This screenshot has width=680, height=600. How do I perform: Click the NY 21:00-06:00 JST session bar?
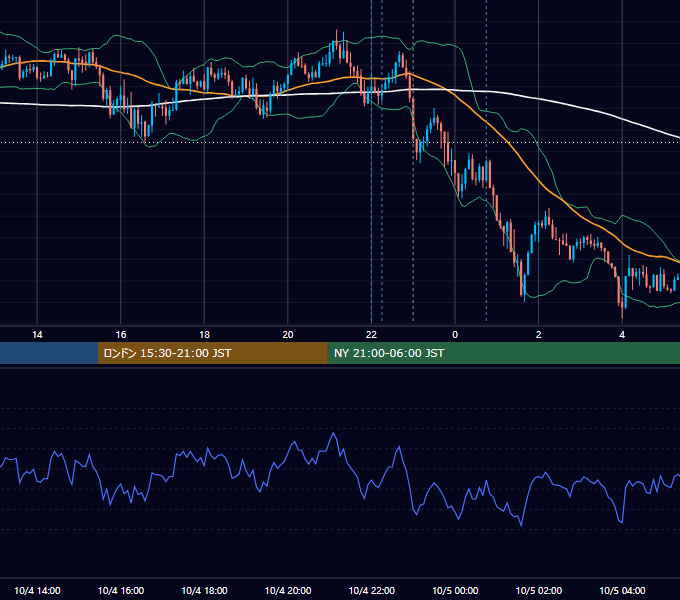pyautogui.click(x=503, y=353)
